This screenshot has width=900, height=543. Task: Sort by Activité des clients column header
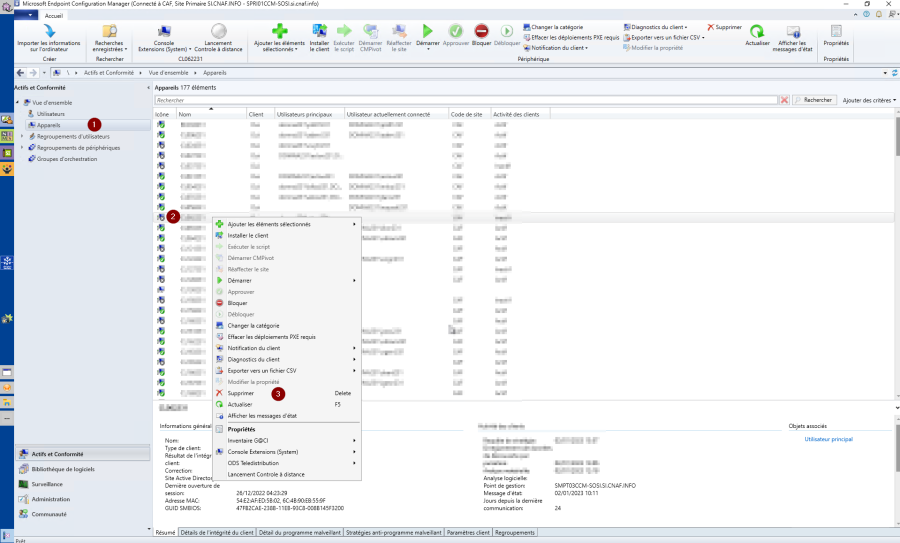point(521,114)
